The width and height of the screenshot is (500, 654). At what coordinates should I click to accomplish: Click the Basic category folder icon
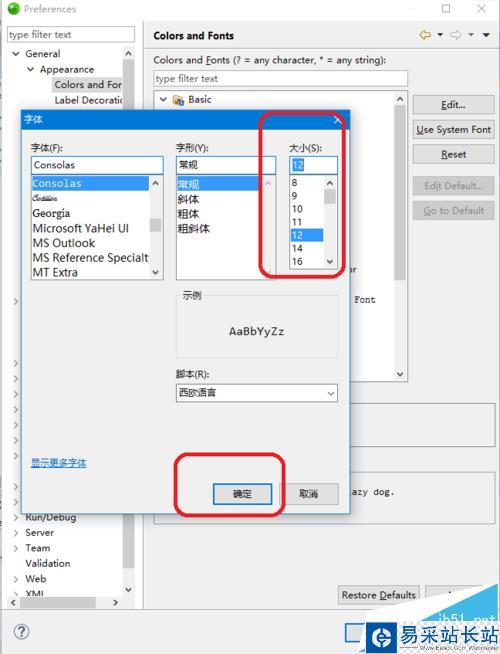[x=178, y=100]
